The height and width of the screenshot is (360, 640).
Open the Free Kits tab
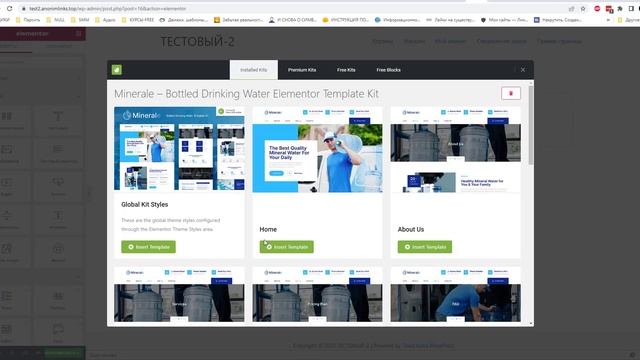click(x=346, y=70)
